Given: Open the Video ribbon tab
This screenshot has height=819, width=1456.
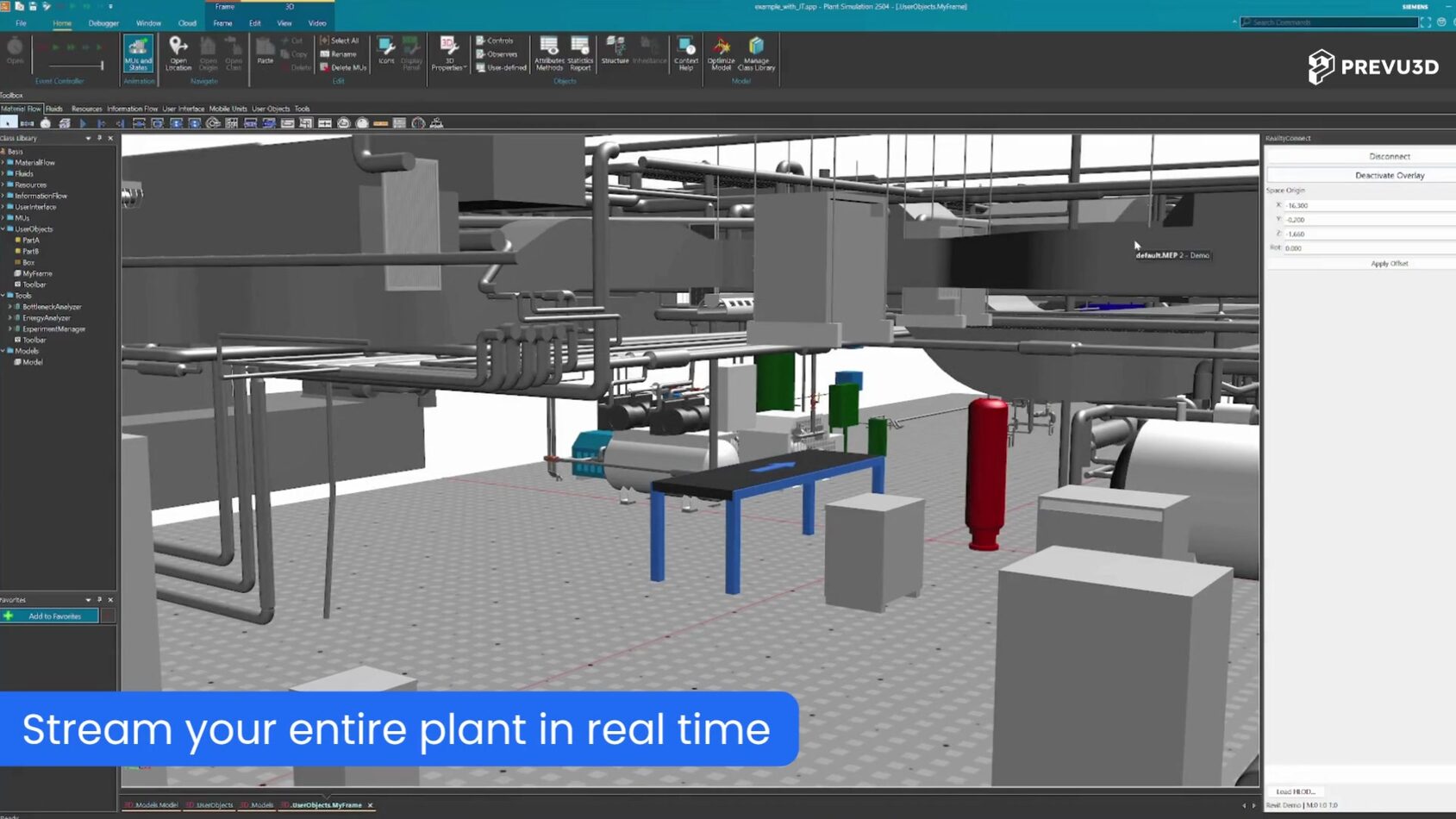Looking at the screenshot, I should 317,23.
